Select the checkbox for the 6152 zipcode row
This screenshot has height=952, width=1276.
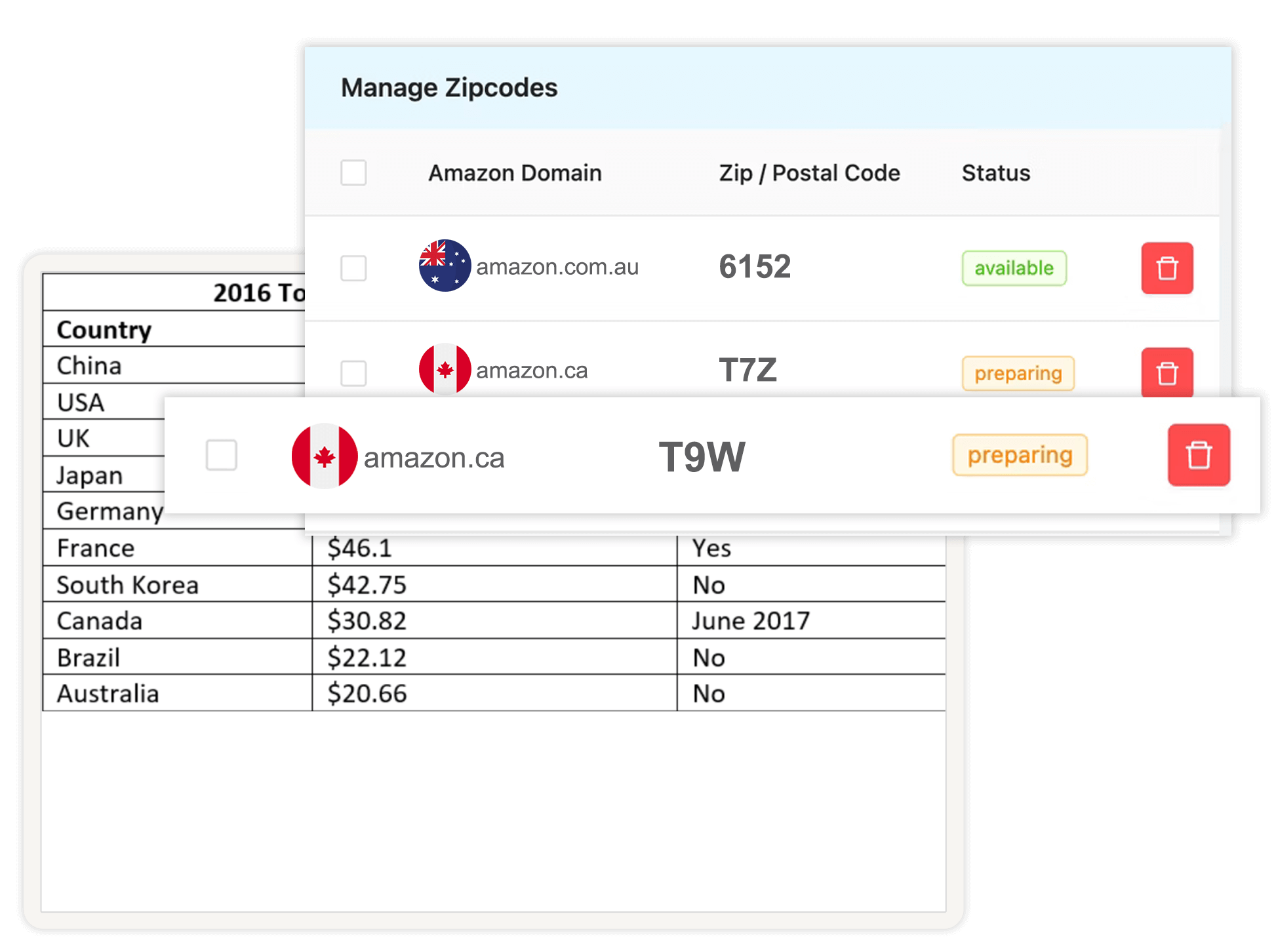tap(353, 268)
